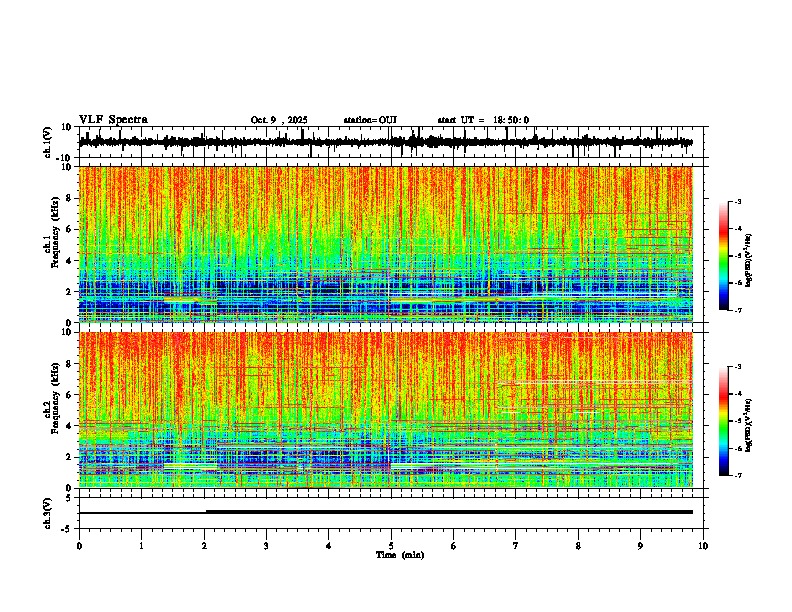Click the "Time (min)" axis label
Screen dimensions: 792x612
400,555
